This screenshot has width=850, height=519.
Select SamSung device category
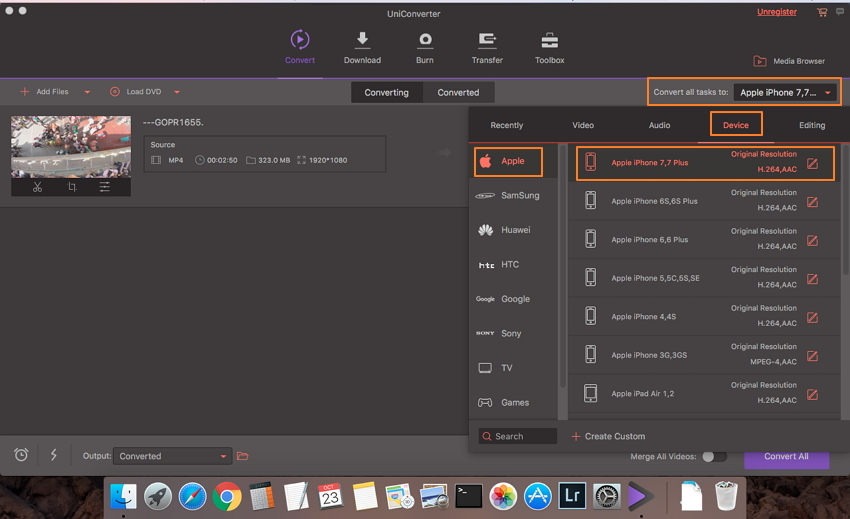click(x=513, y=196)
